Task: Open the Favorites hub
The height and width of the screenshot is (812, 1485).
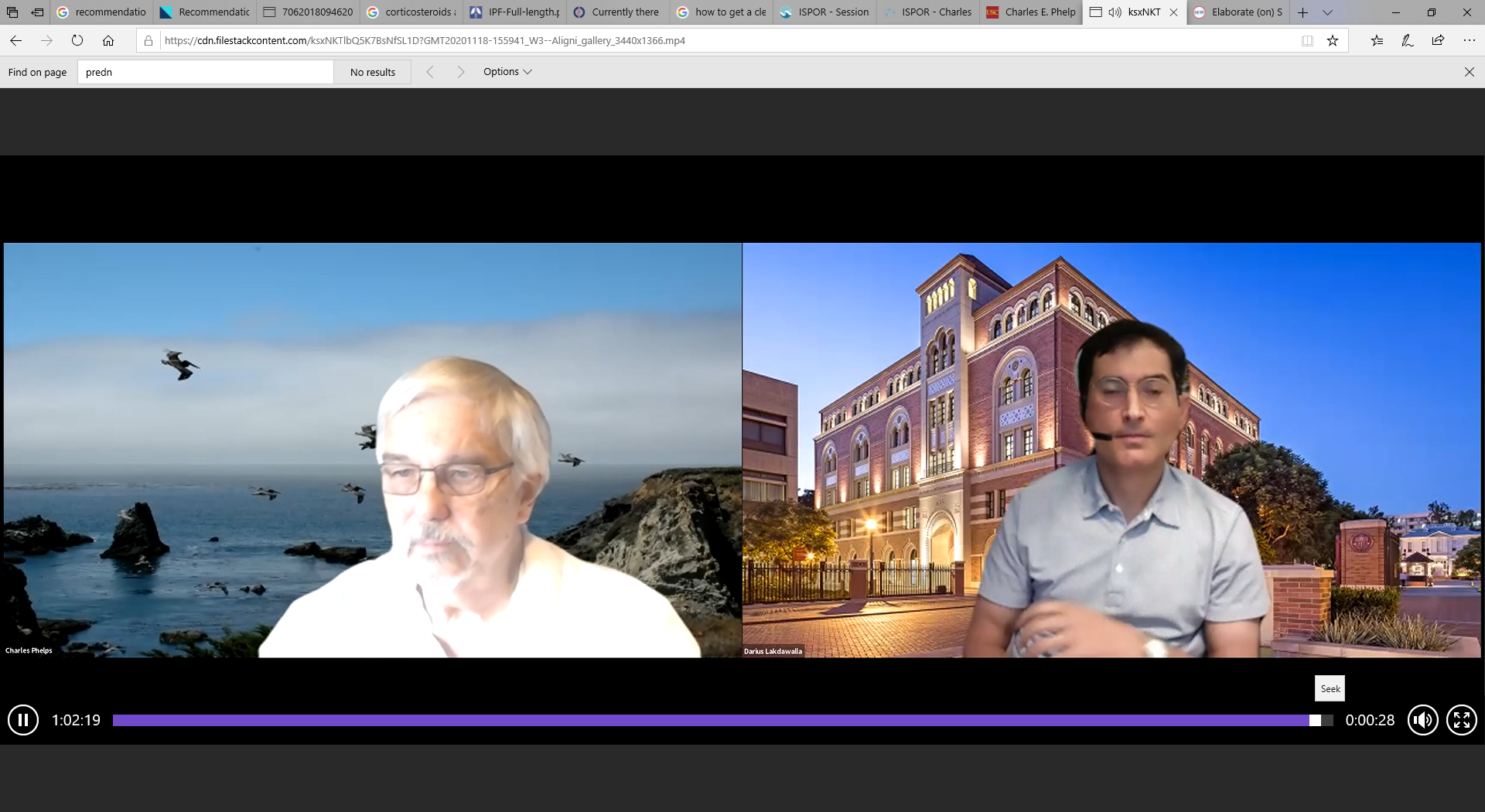Action: (x=1377, y=41)
